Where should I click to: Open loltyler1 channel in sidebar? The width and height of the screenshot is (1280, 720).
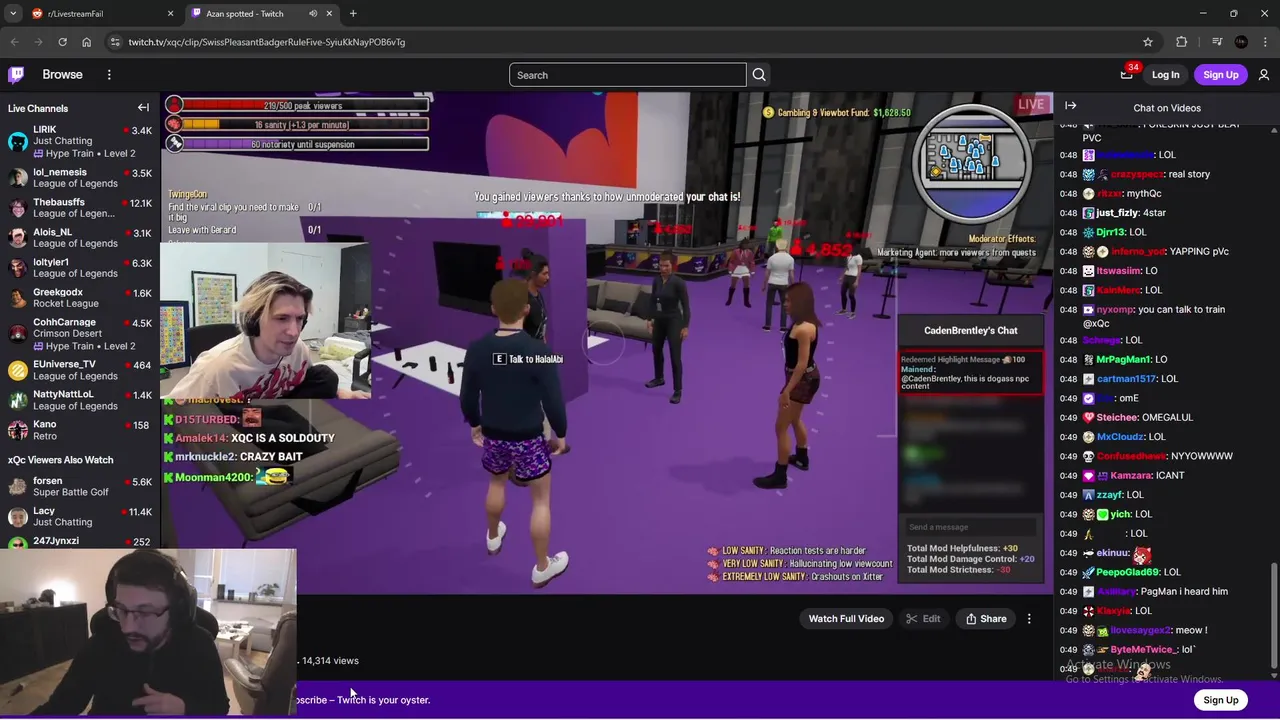click(80, 267)
